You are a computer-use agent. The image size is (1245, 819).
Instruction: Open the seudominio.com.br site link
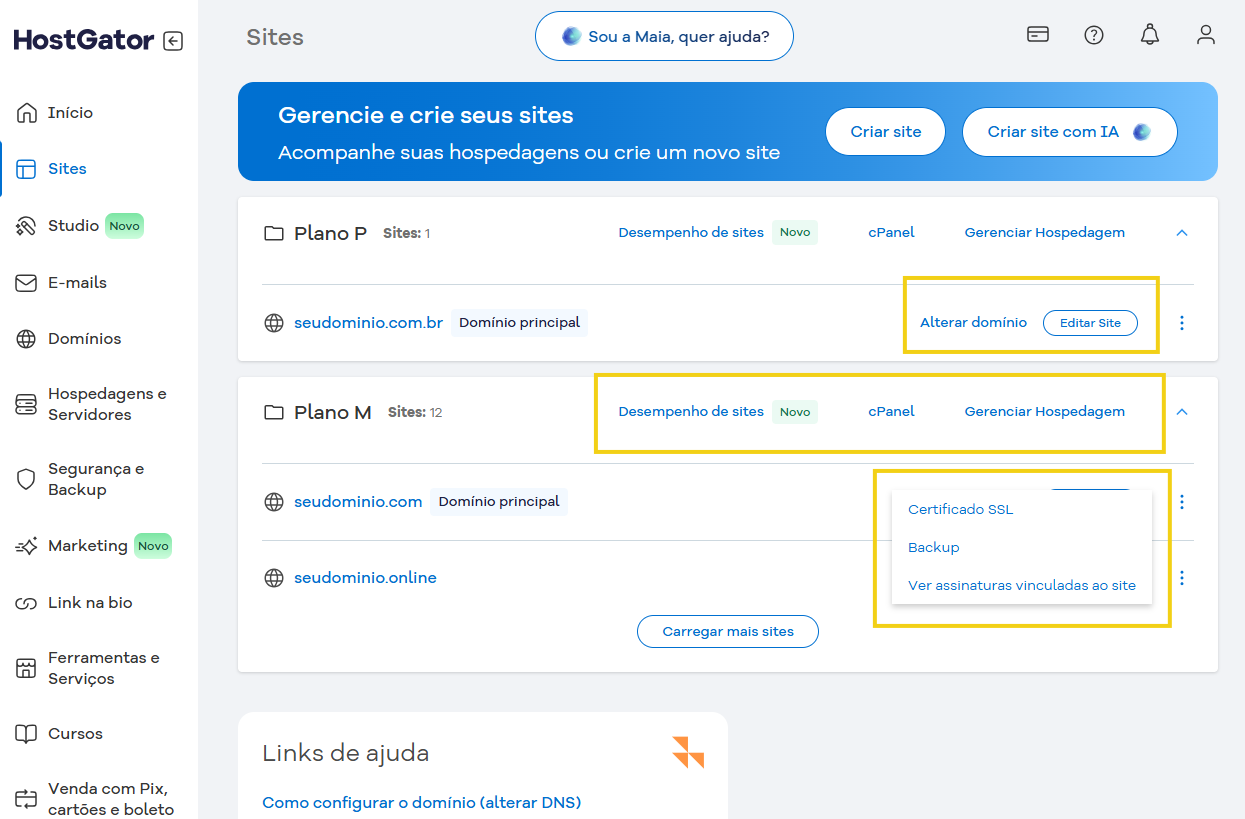click(x=368, y=323)
